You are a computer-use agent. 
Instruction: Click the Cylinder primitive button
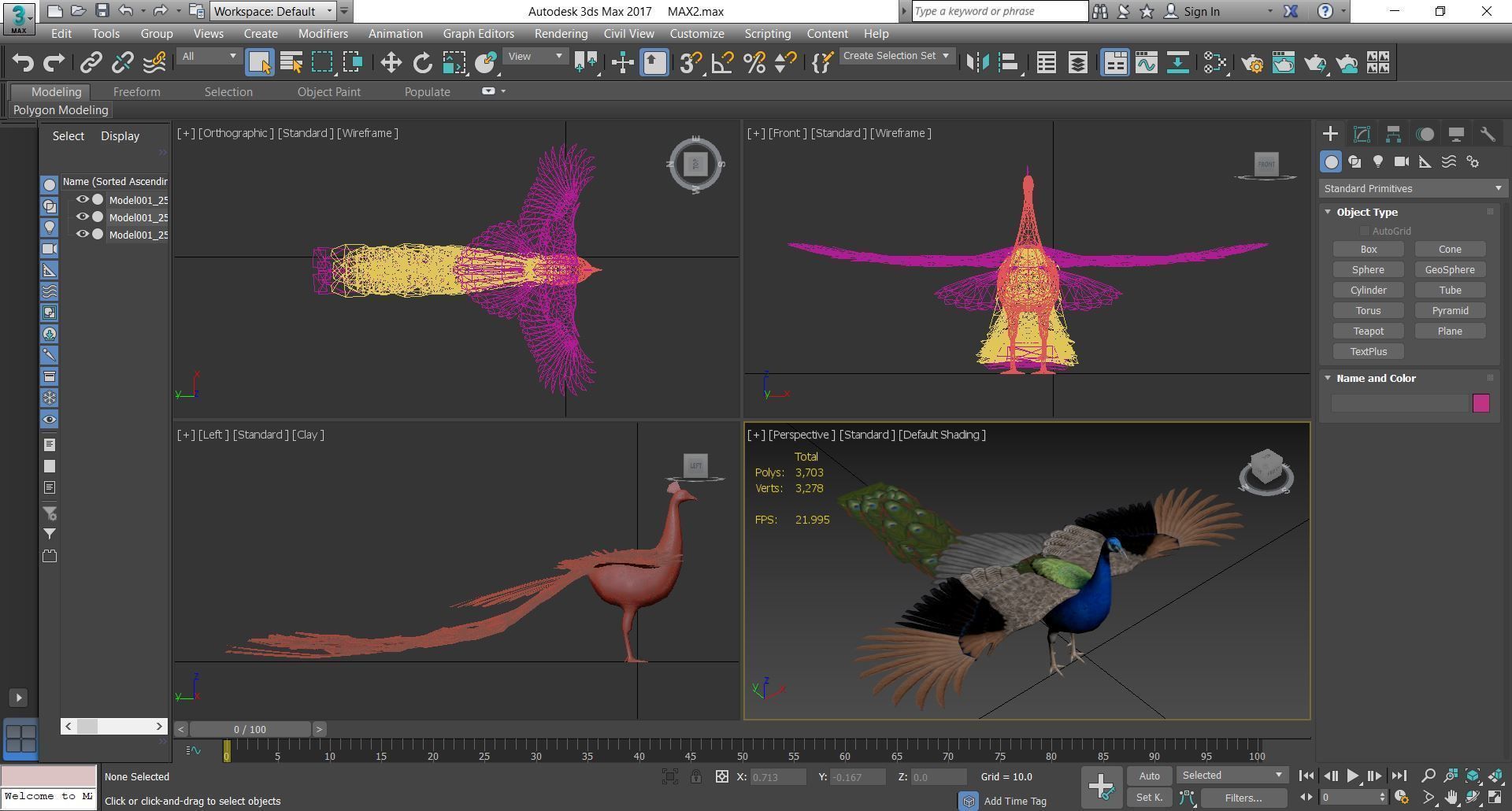coord(1368,291)
